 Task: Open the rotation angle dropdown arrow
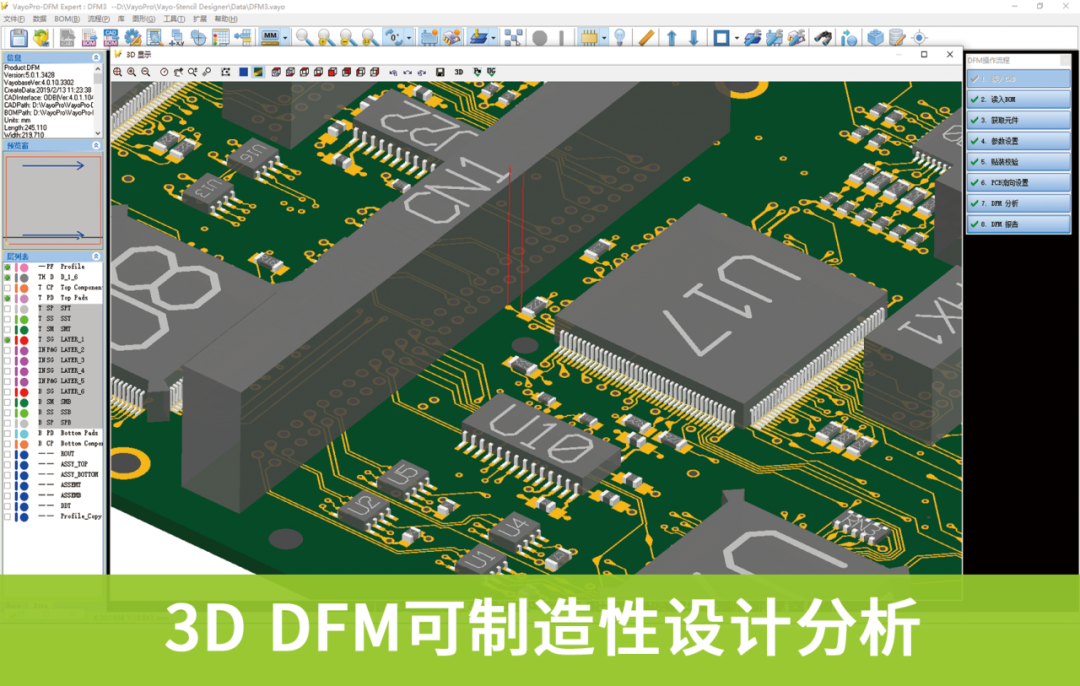pyautogui.click(x=409, y=38)
